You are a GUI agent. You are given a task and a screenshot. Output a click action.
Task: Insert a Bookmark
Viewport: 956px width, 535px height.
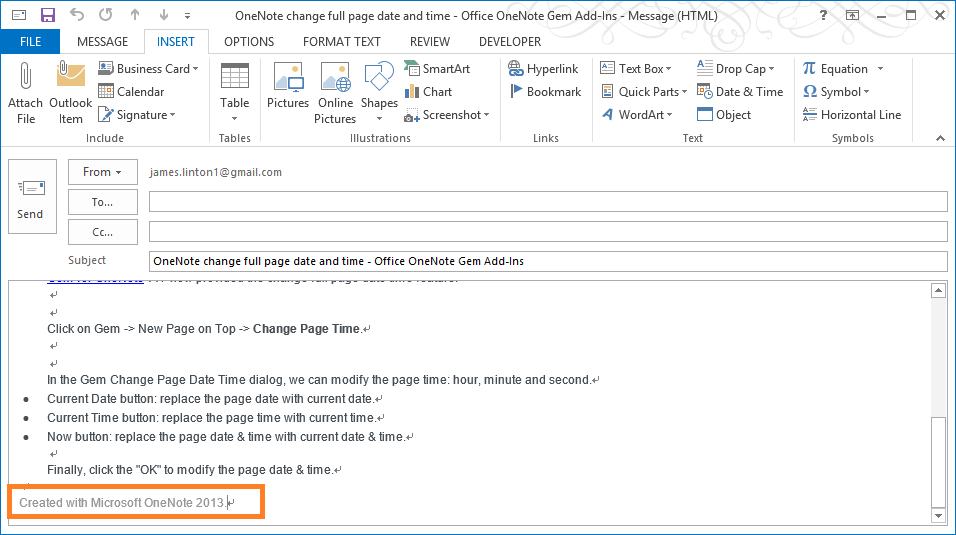(545, 92)
